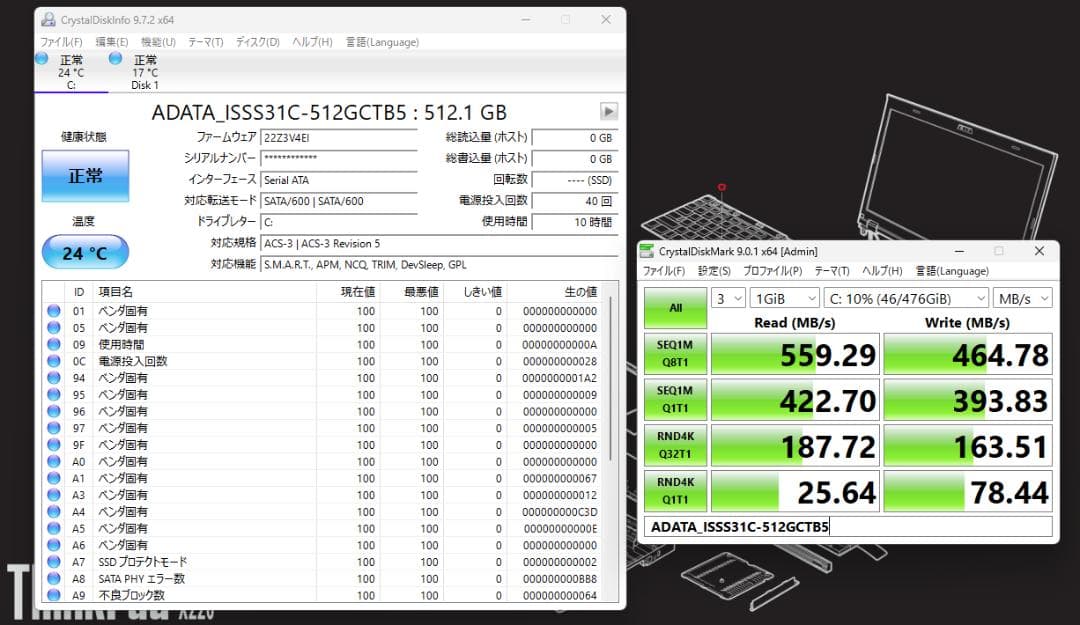Click the next disk arrow button
The image size is (1080, 625).
609,111
